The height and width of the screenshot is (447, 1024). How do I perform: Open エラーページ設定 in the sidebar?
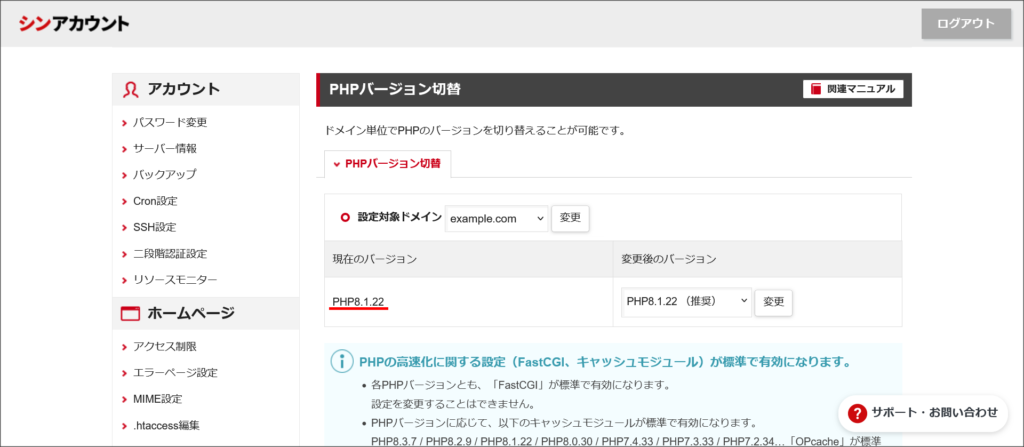(x=175, y=373)
